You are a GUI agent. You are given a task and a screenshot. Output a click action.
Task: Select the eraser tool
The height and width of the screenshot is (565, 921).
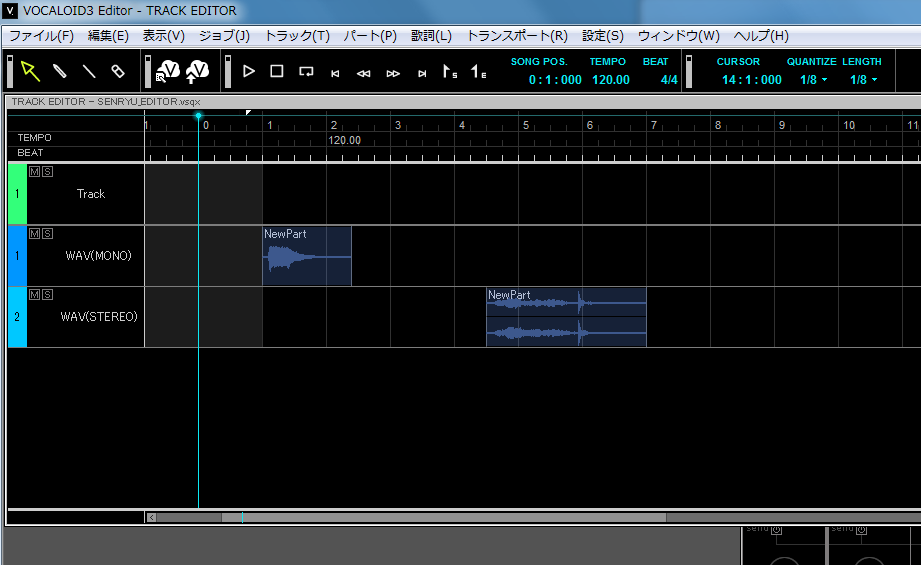[118, 71]
